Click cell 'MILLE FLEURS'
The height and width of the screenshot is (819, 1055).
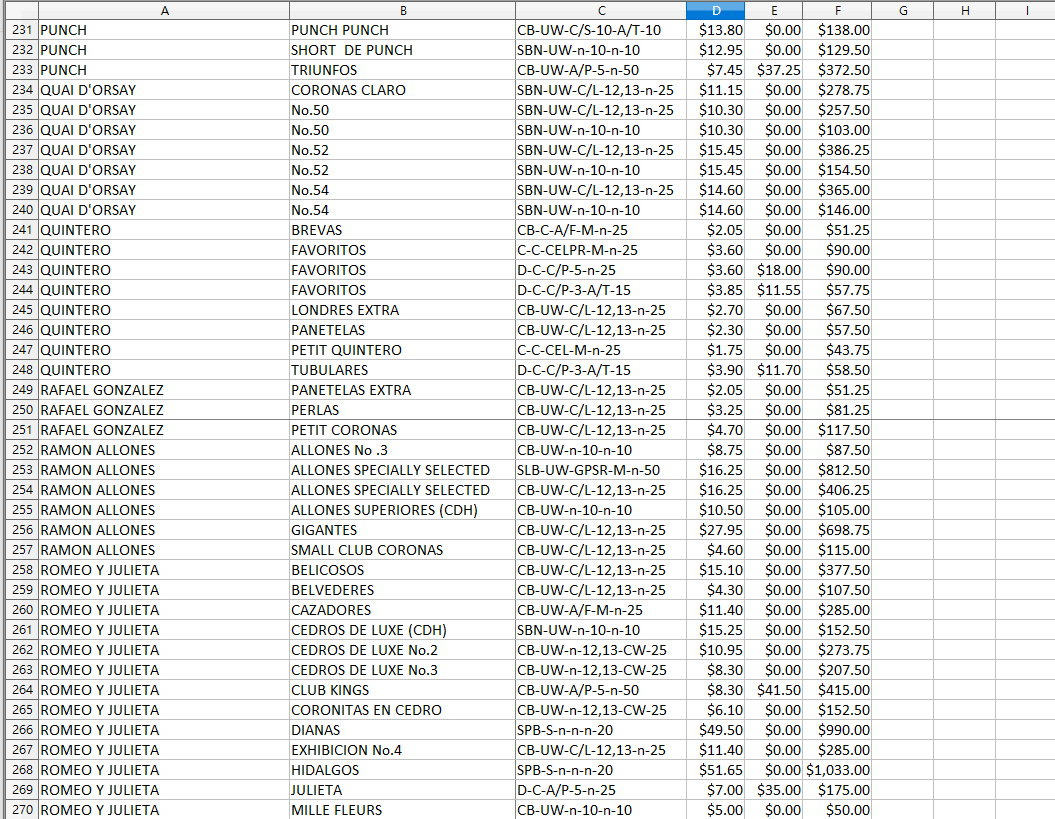tap(402, 810)
